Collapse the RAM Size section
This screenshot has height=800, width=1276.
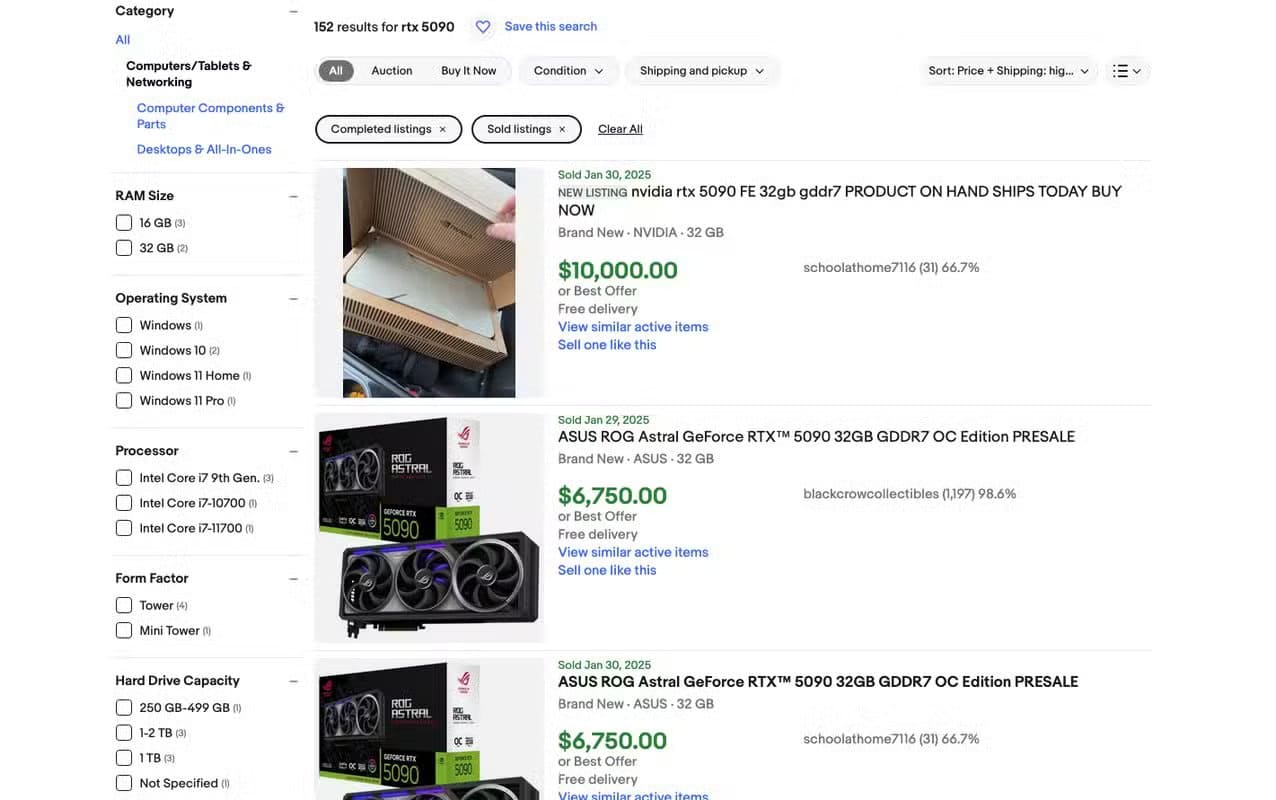[293, 196]
